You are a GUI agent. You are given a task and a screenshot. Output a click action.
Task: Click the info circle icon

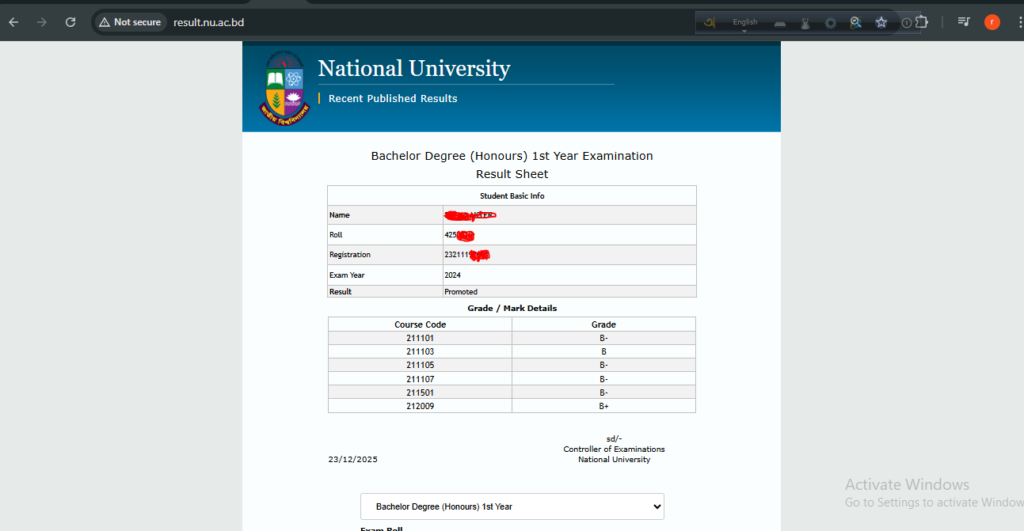tap(906, 22)
